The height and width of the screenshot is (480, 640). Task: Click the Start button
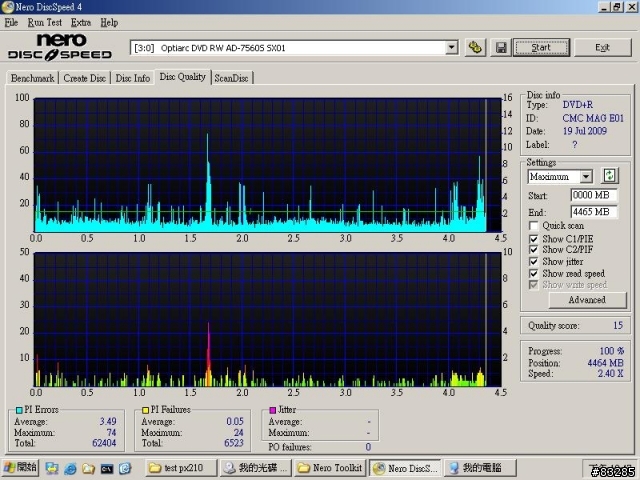pos(541,48)
